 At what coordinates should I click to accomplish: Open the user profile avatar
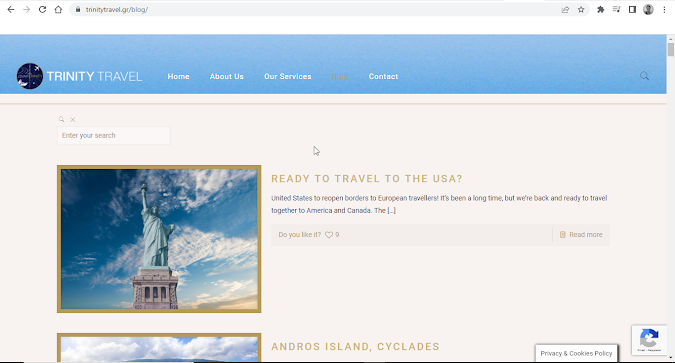648,9
